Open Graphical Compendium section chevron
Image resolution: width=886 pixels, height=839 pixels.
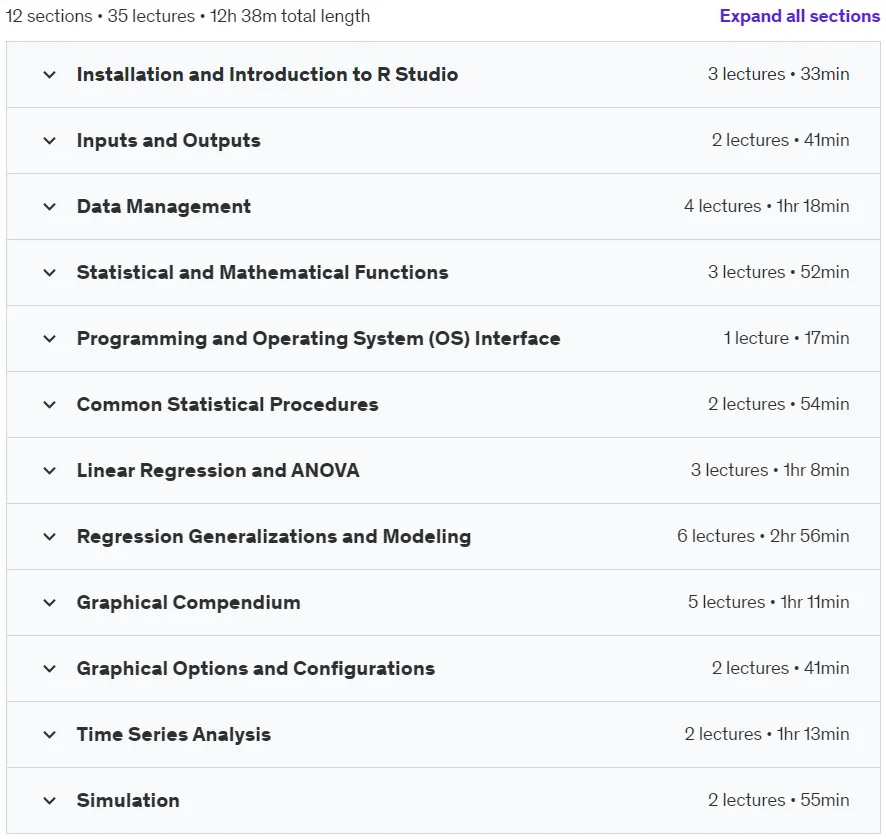tap(50, 603)
